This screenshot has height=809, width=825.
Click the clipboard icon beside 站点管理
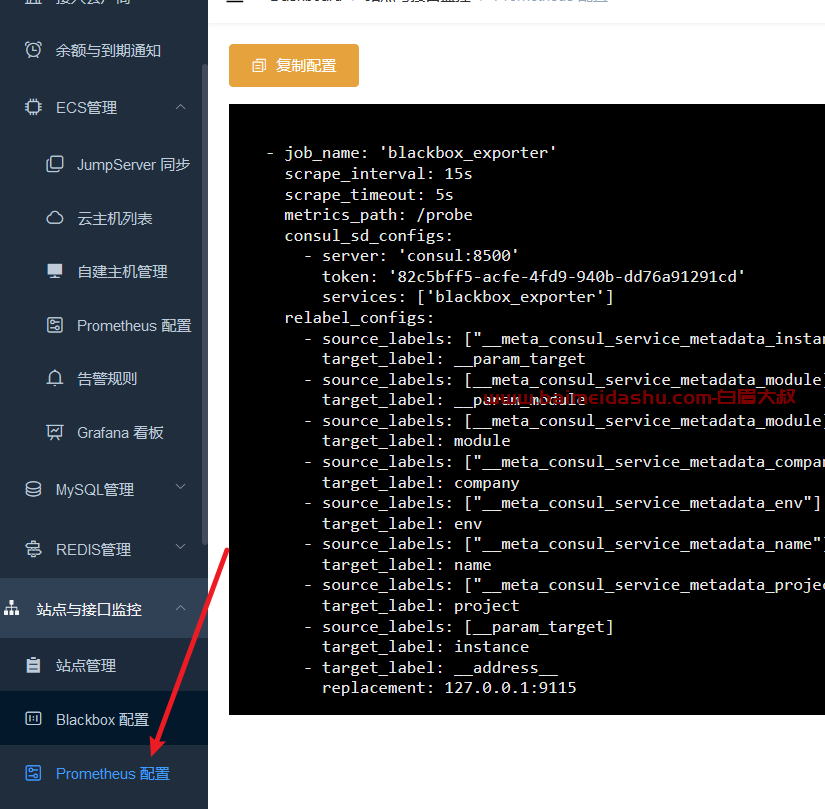pyautogui.click(x=33, y=665)
